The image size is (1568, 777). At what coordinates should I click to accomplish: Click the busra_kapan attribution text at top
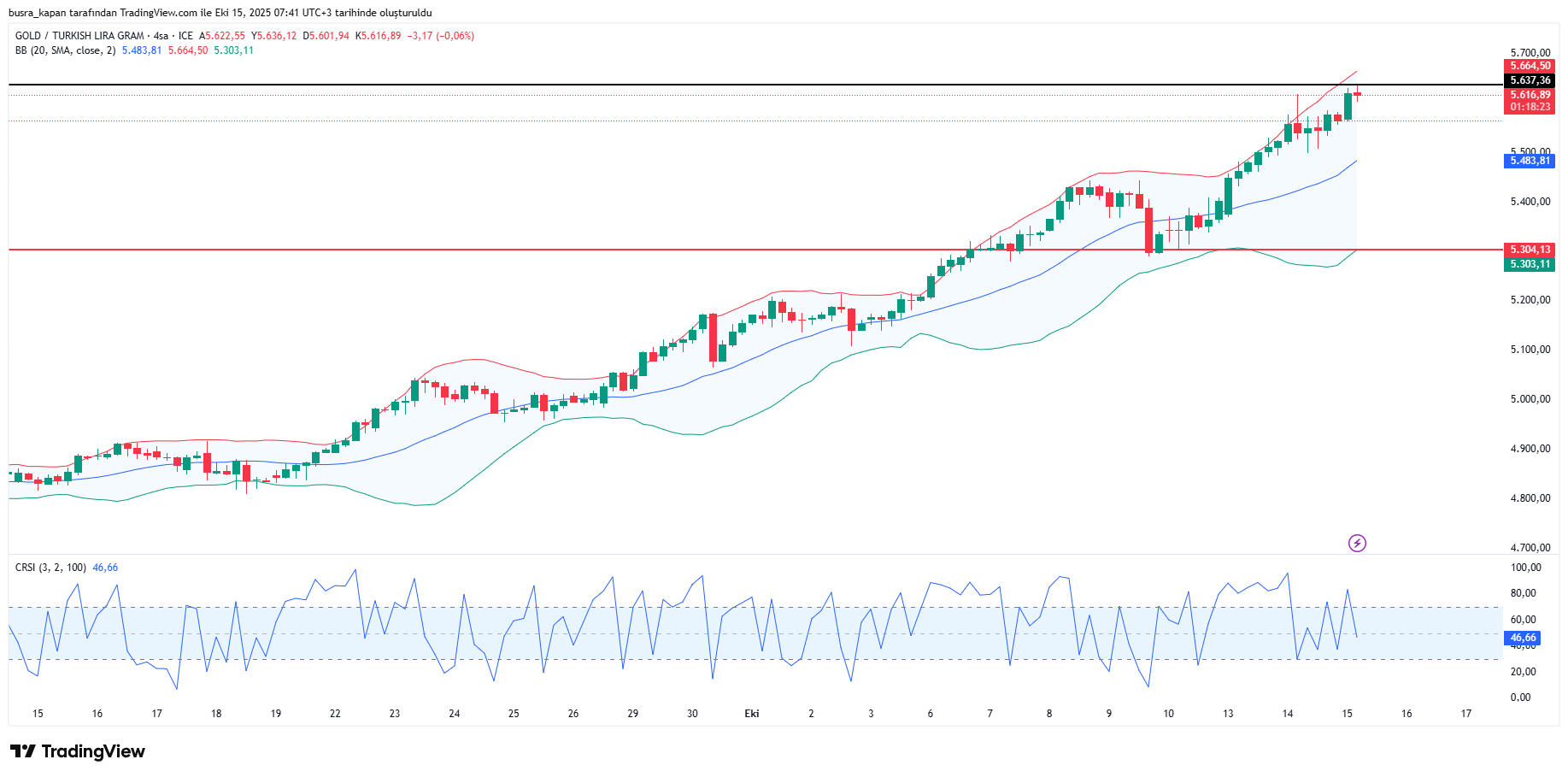(x=220, y=13)
